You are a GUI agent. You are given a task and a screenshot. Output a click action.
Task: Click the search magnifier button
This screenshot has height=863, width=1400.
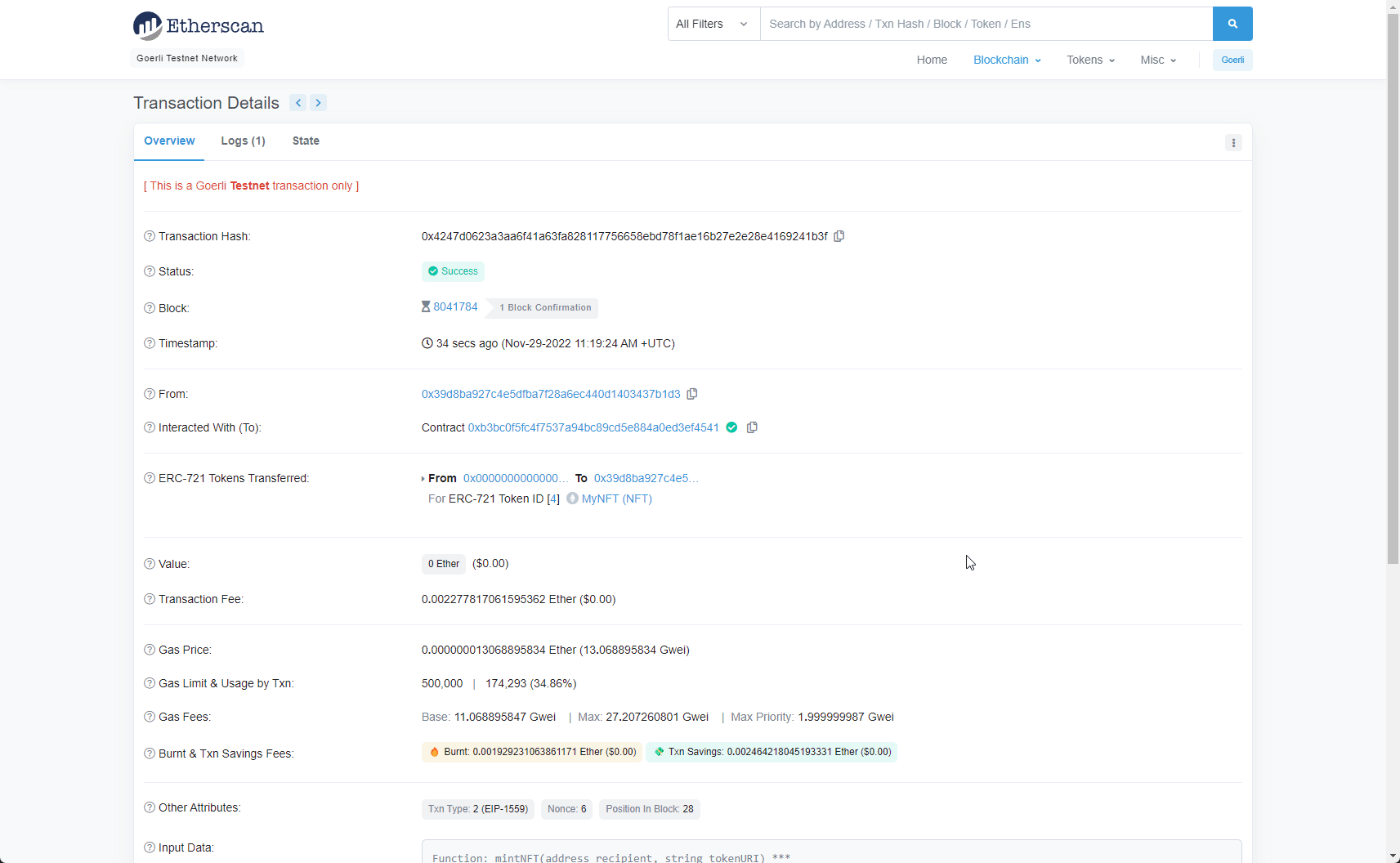pyautogui.click(x=1232, y=24)
